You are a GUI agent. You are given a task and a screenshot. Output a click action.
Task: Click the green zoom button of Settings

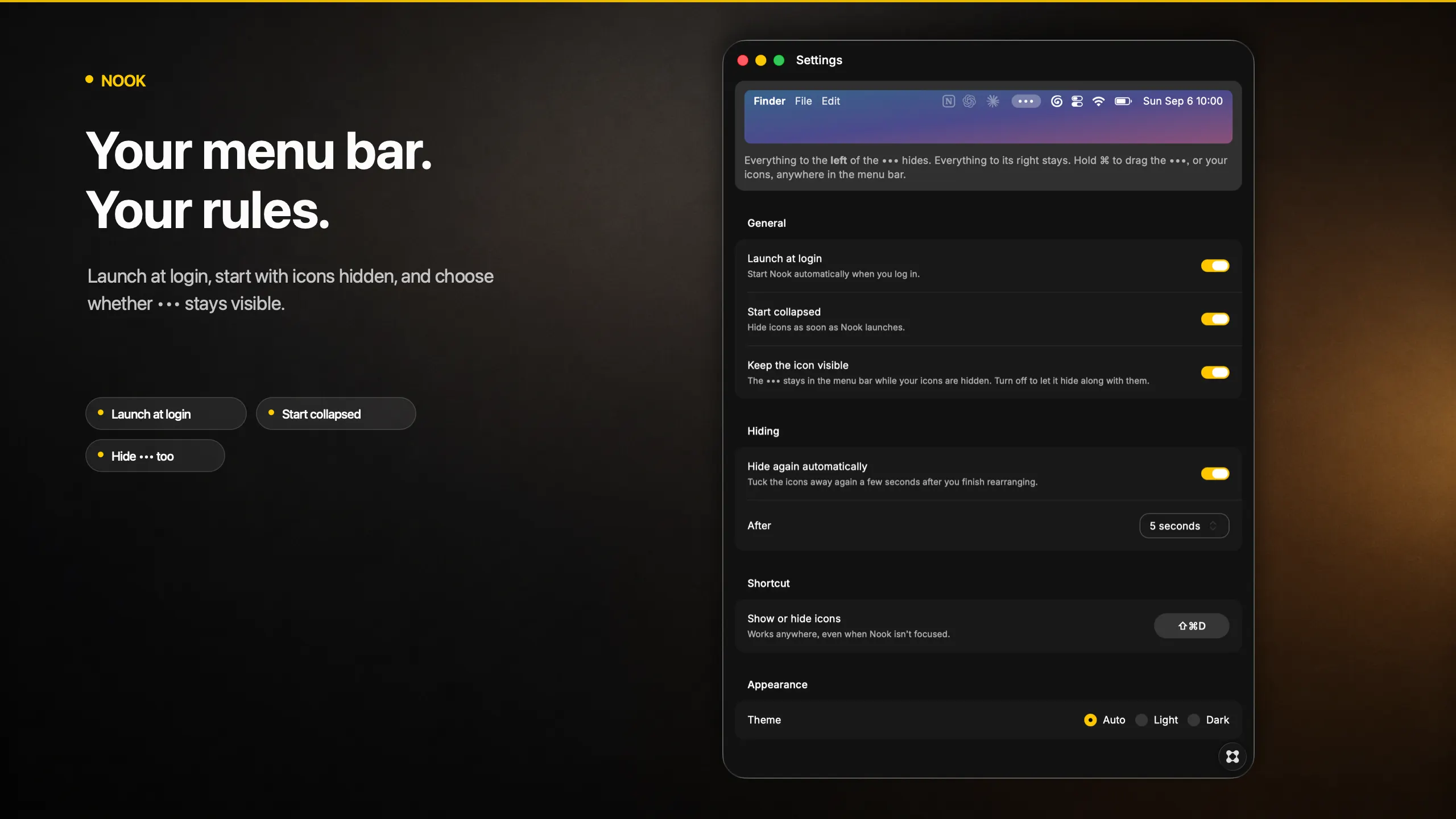779,60
